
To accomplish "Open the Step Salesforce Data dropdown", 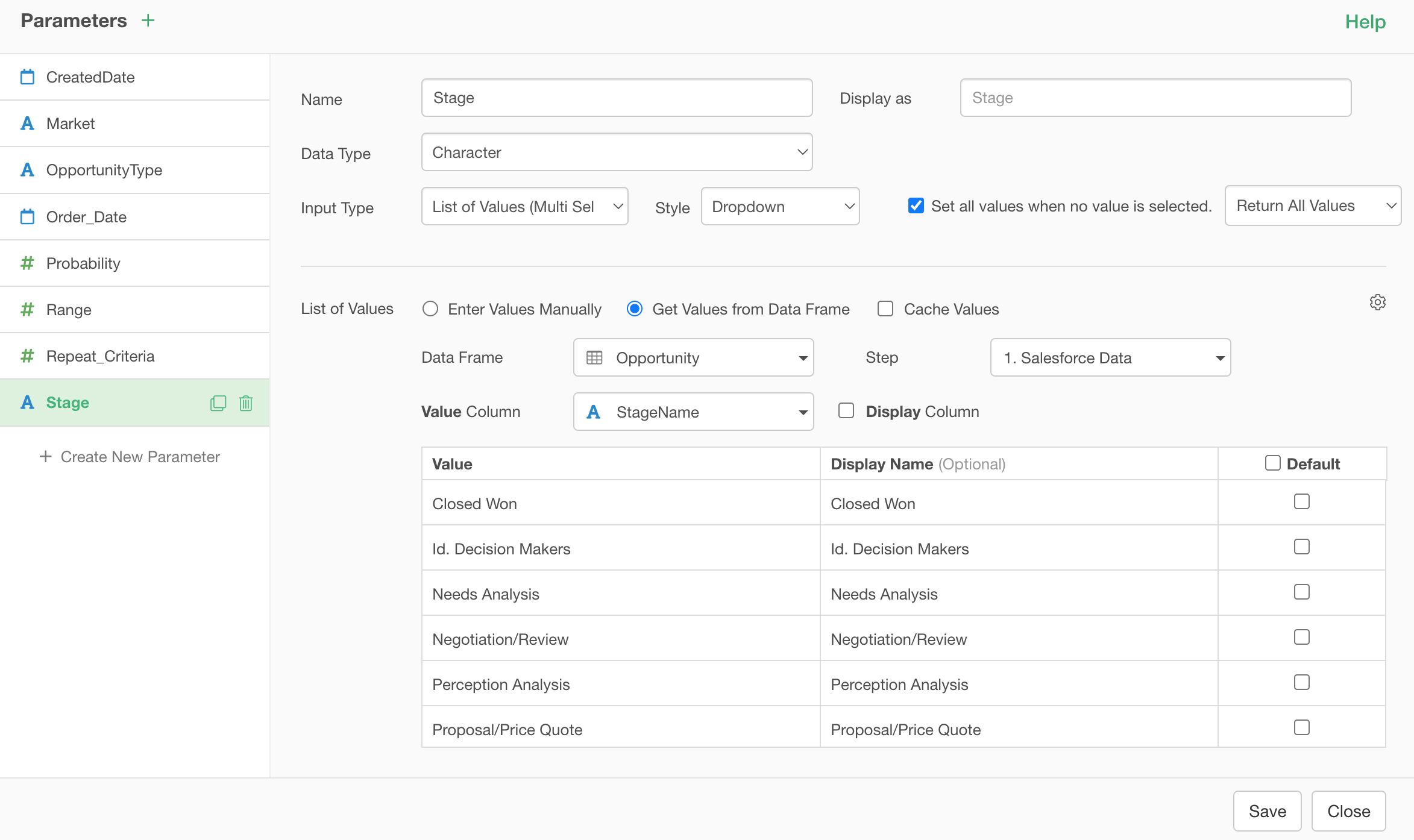I will (x=1110, y=358).
